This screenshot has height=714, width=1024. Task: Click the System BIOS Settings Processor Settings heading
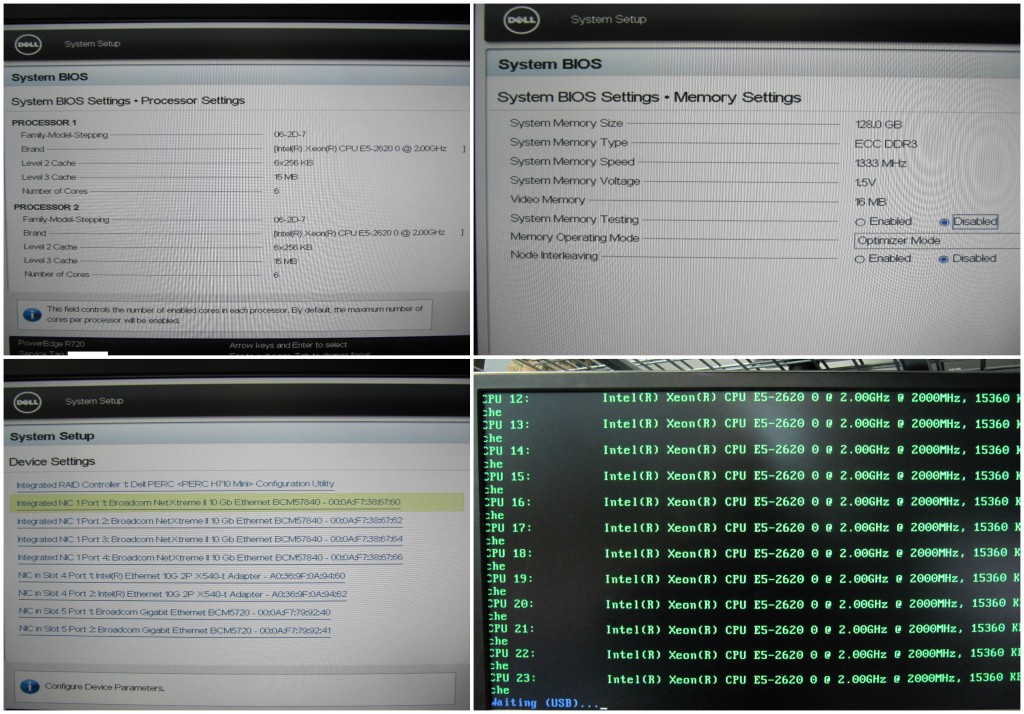point(128,101)
